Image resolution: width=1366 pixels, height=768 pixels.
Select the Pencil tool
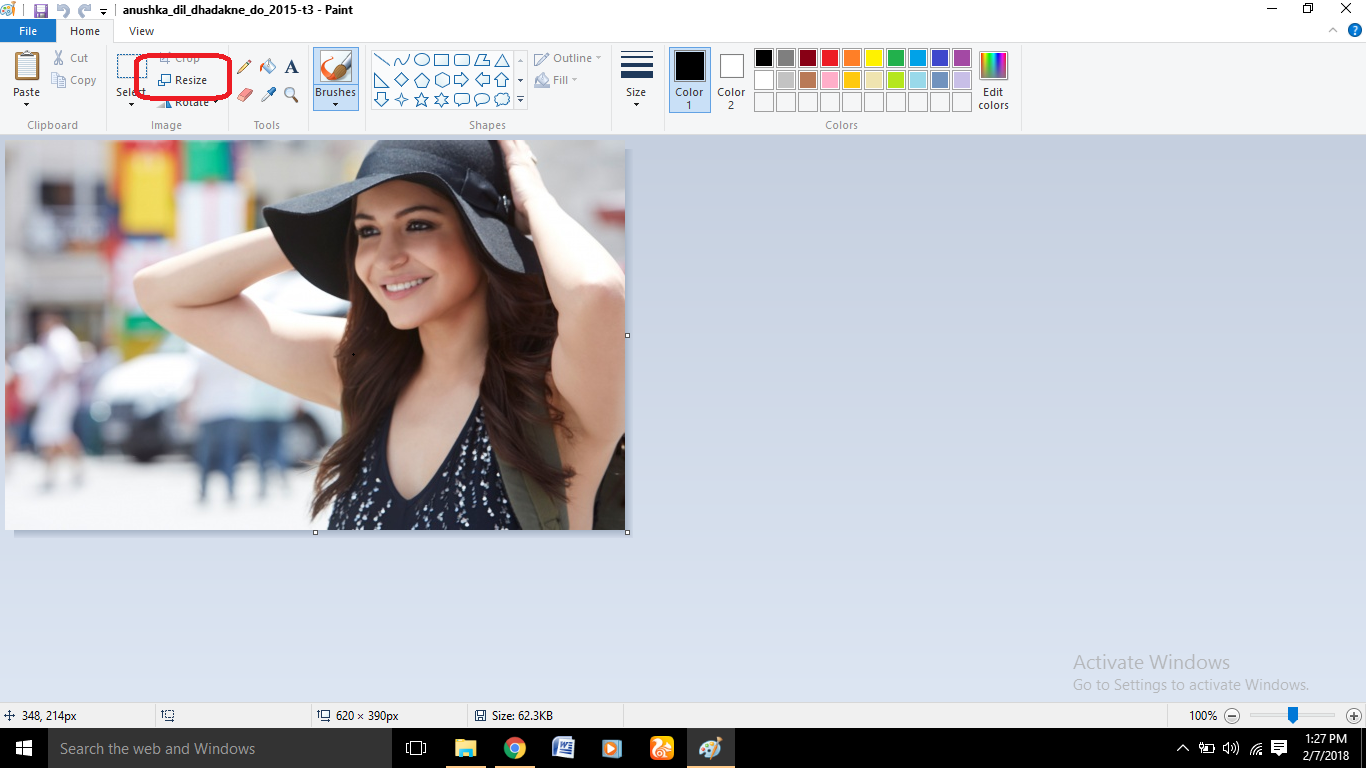coord(245,66)
